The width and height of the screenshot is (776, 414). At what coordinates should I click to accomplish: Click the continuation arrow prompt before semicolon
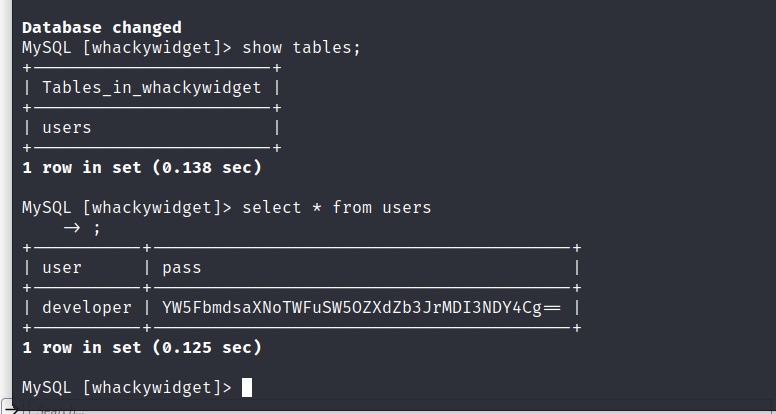point(72,228)
